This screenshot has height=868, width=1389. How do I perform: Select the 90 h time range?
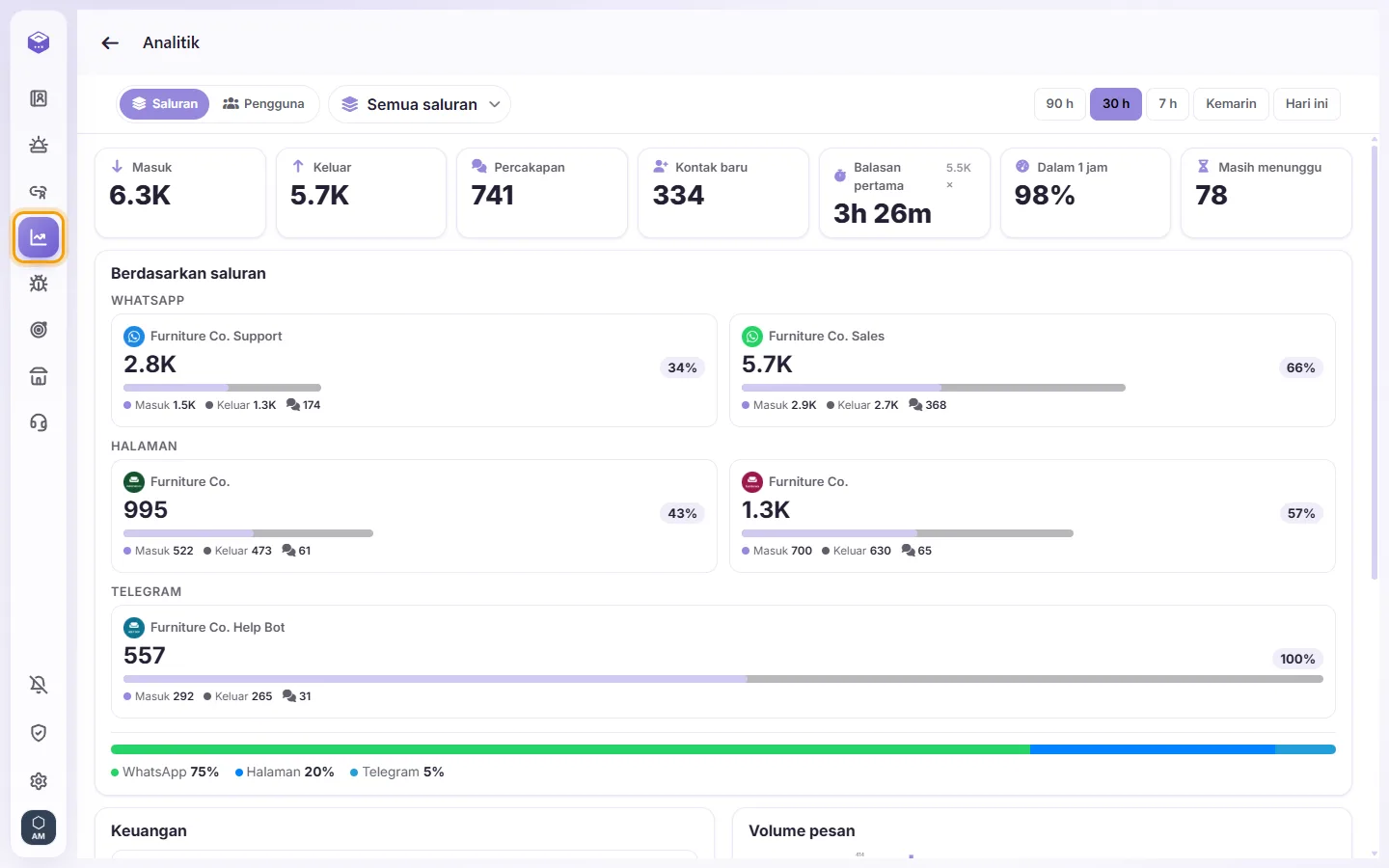point(1060,104)
